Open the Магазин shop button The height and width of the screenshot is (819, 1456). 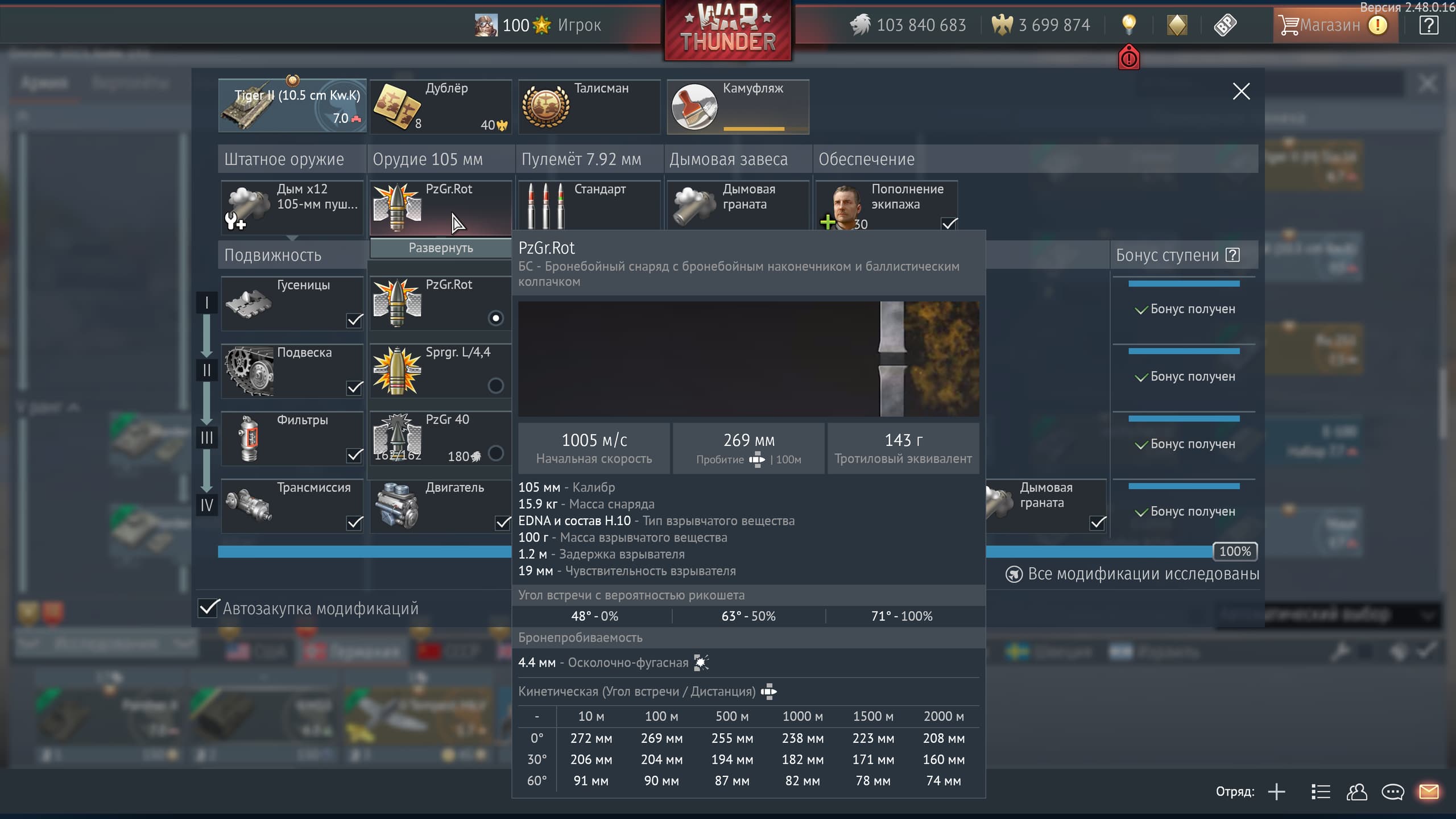point(1334,25)
